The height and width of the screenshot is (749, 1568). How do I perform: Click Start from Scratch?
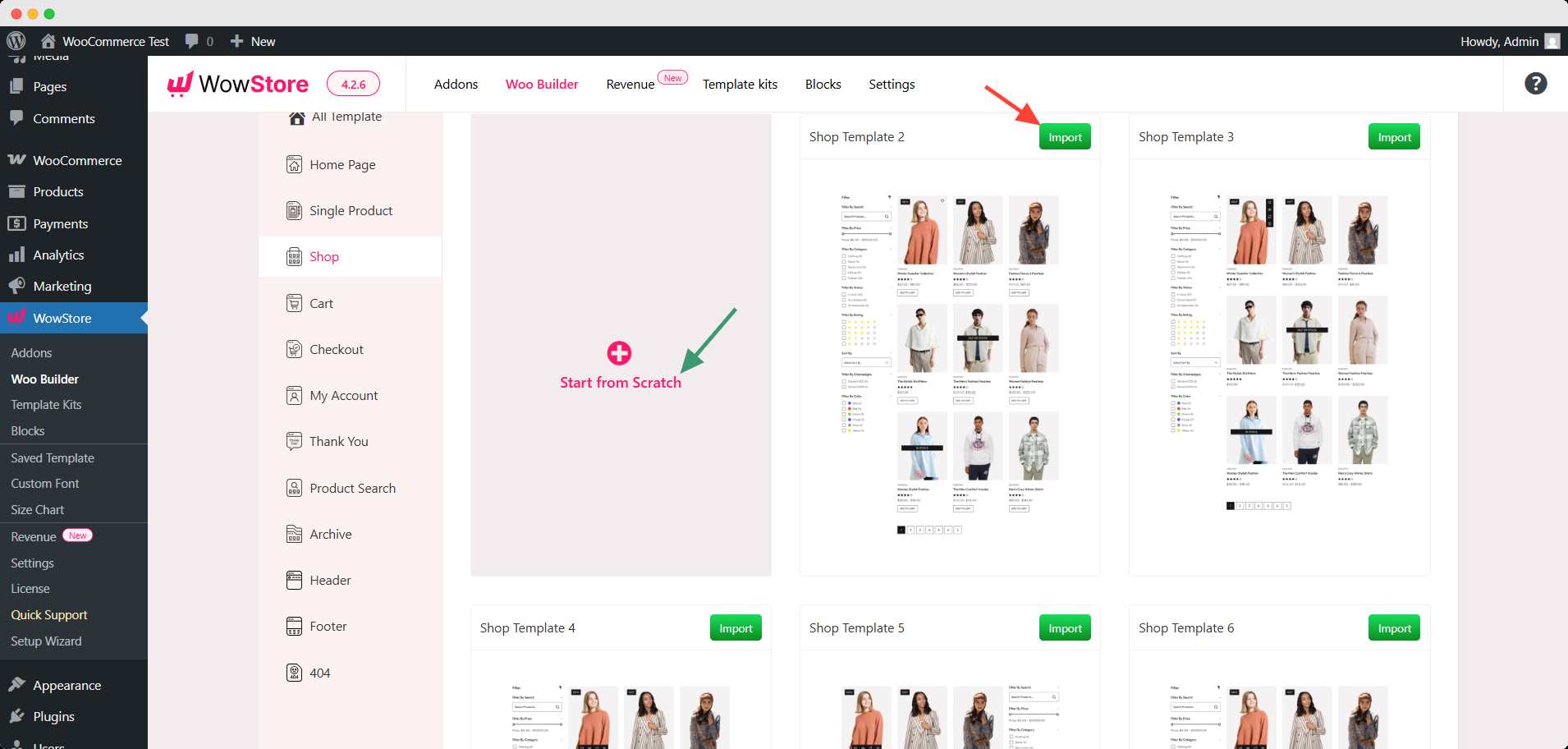(x=621, y=383)
